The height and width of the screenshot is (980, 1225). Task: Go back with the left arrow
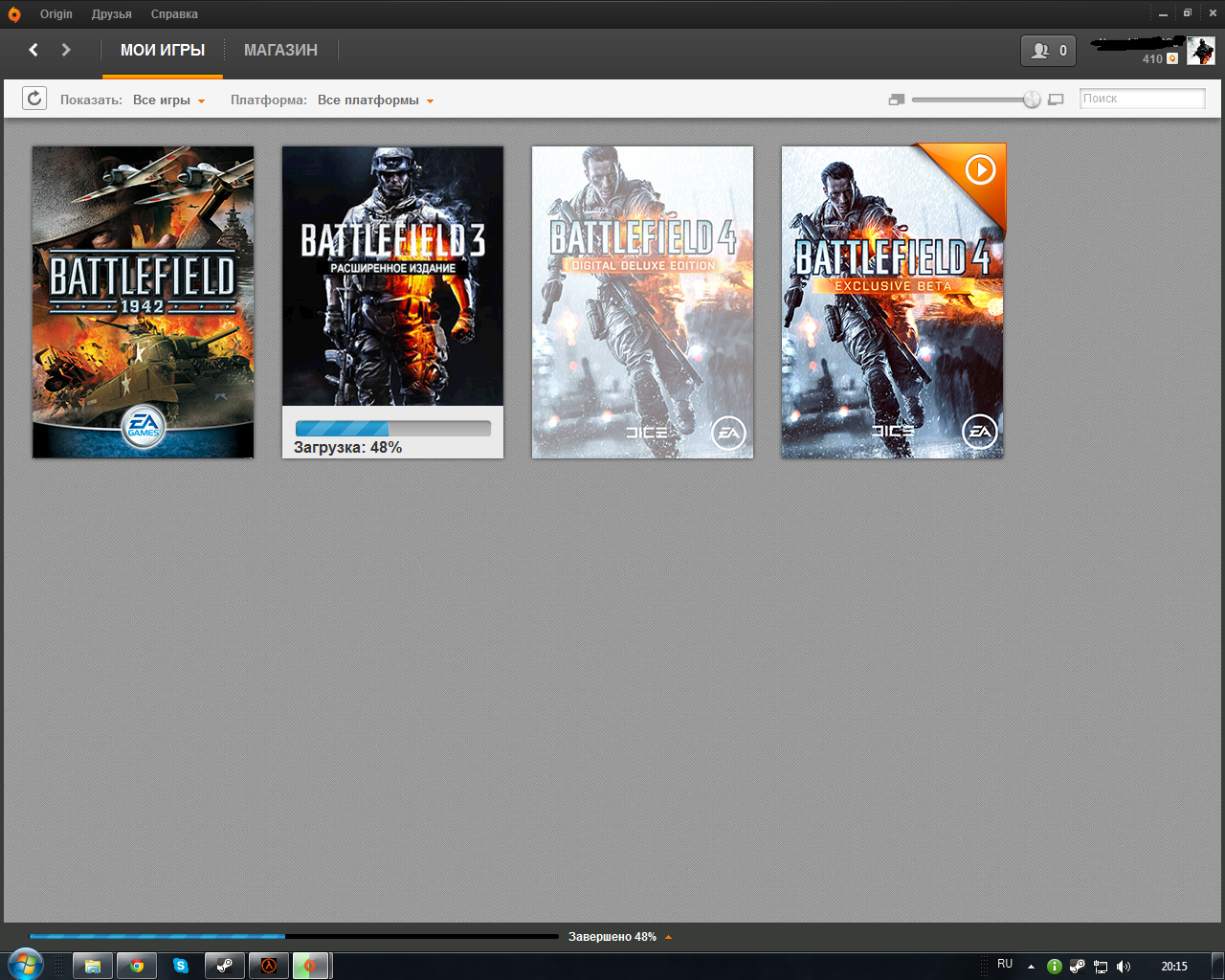point(33,50)
